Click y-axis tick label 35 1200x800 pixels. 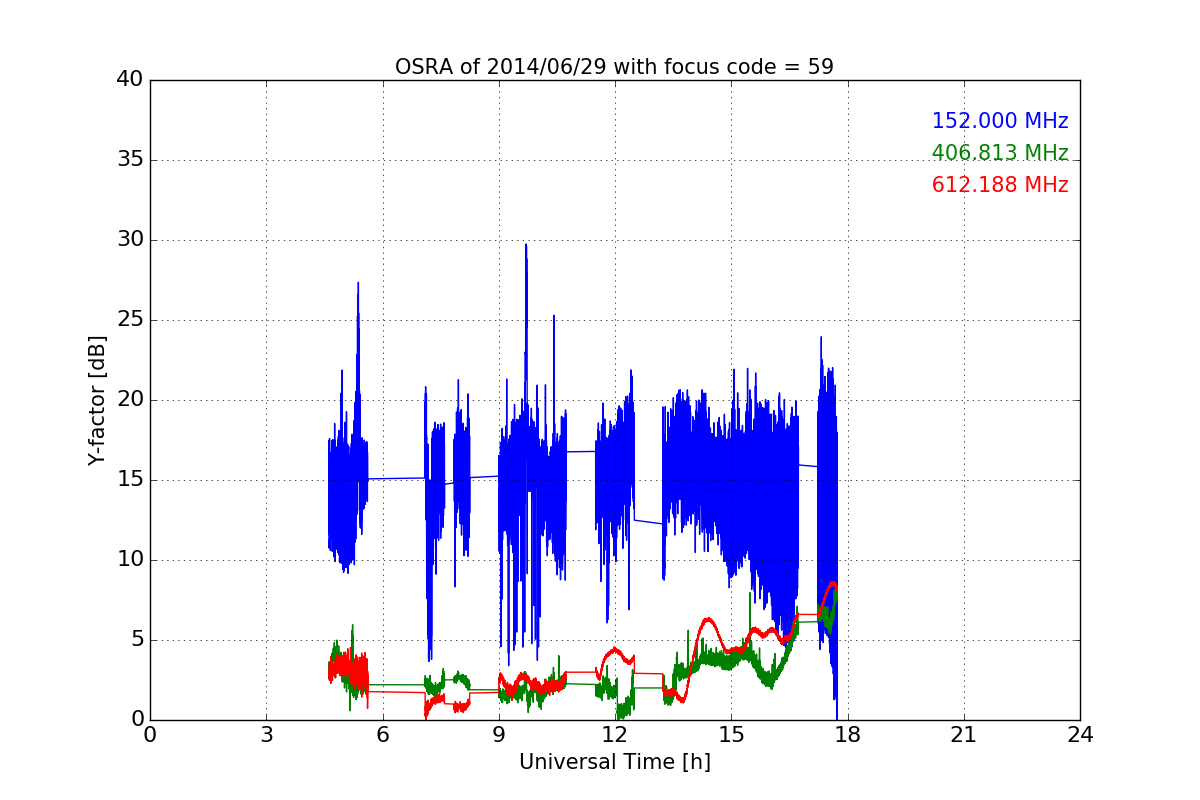130,160
